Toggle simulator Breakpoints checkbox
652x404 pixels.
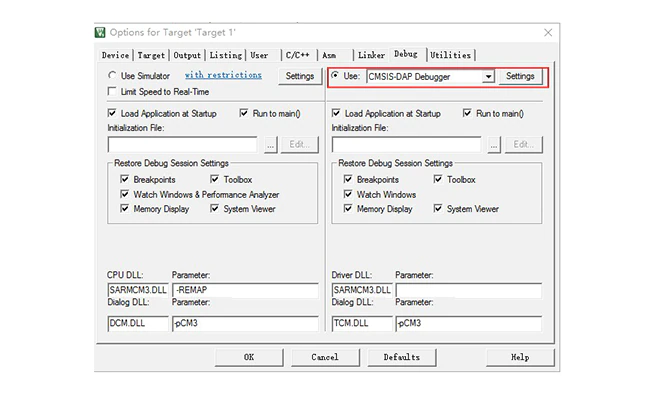point(124,179)
